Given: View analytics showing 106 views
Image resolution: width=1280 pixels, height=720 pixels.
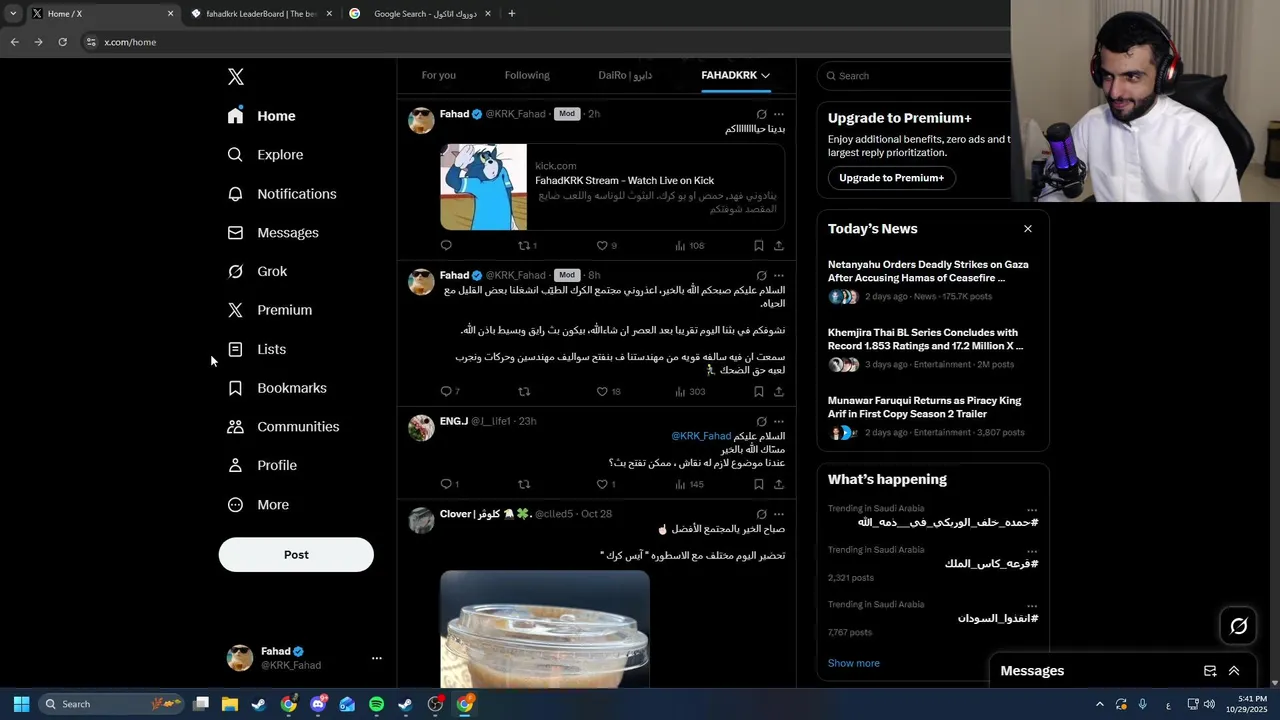Looking at the screenshot, I should click(690, 245).
